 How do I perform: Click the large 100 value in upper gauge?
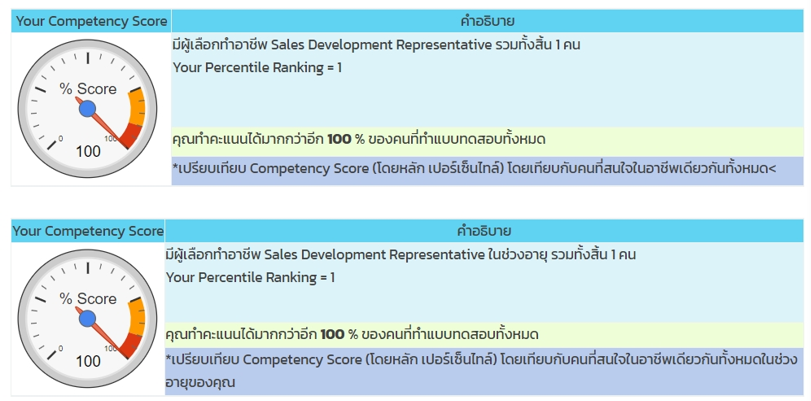click(88, 151)
